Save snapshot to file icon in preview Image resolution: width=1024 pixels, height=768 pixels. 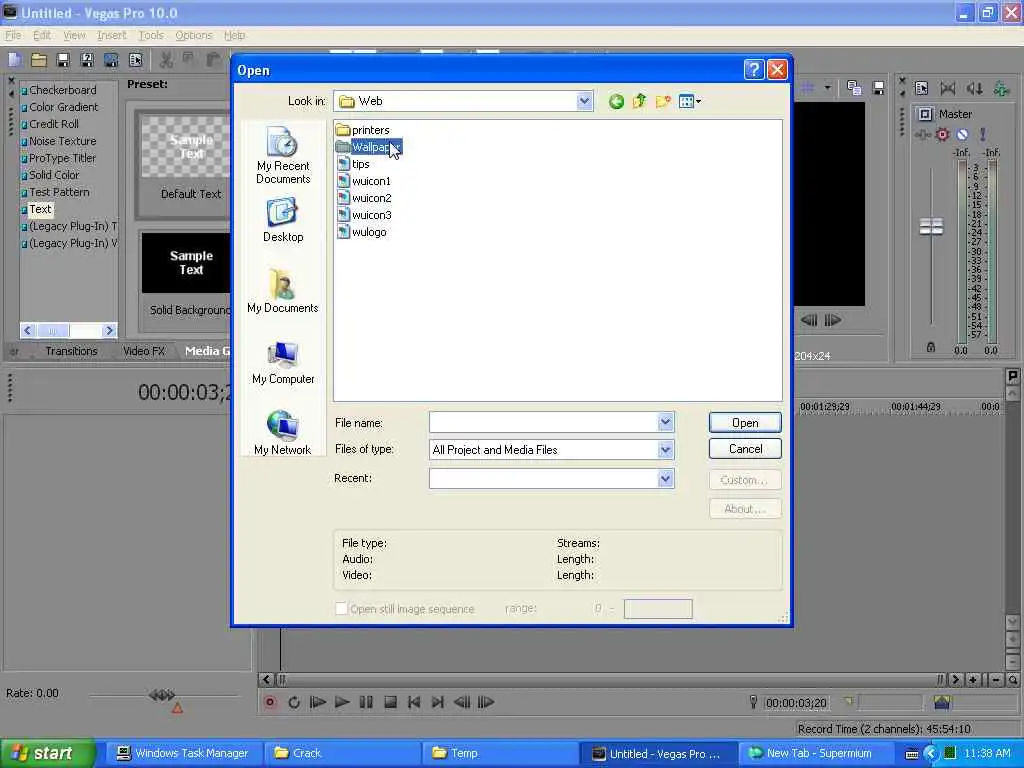pyautogui.click(x=878, y=88)
